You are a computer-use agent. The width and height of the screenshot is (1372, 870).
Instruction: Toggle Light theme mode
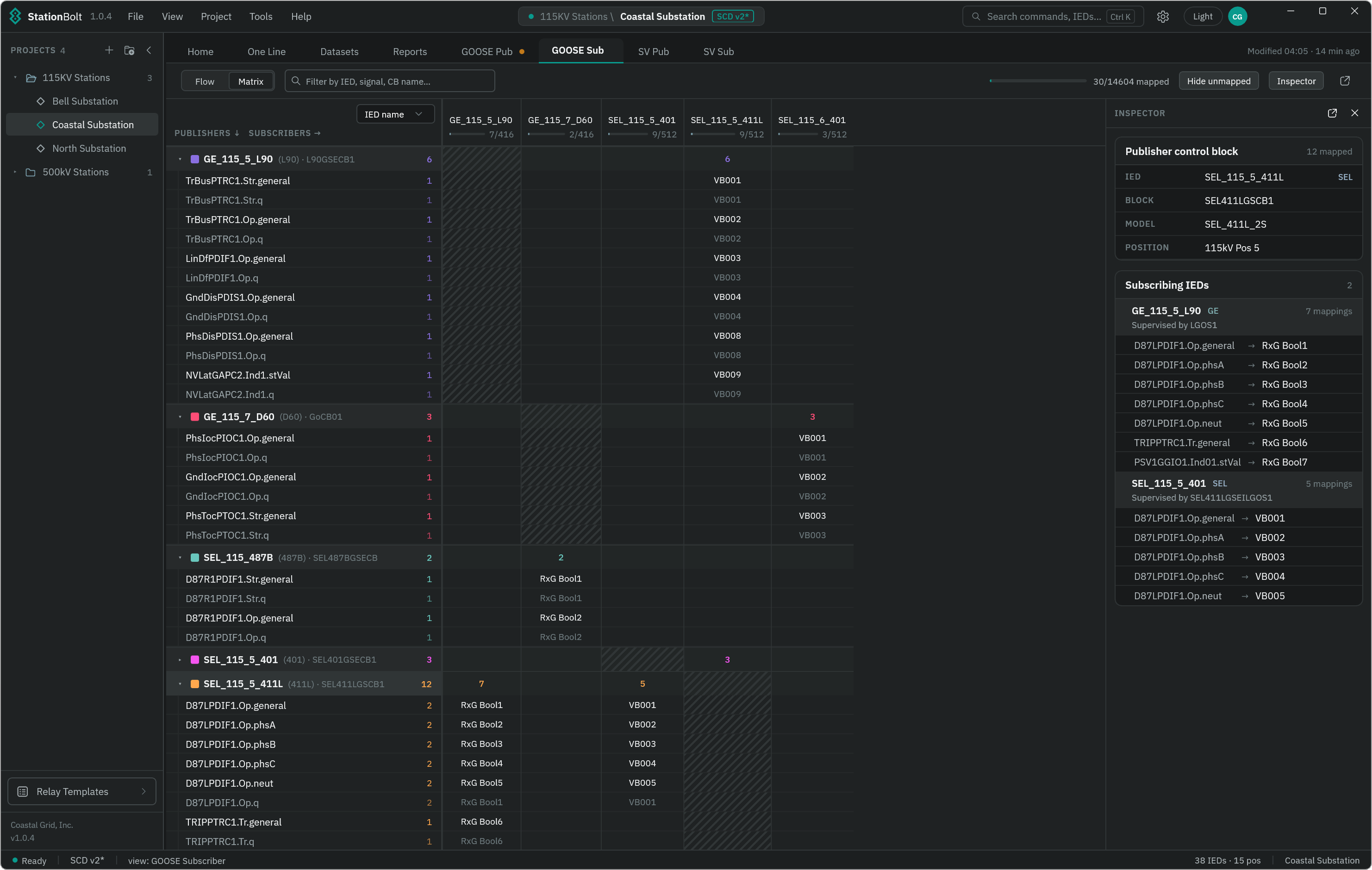point(1202,17)
